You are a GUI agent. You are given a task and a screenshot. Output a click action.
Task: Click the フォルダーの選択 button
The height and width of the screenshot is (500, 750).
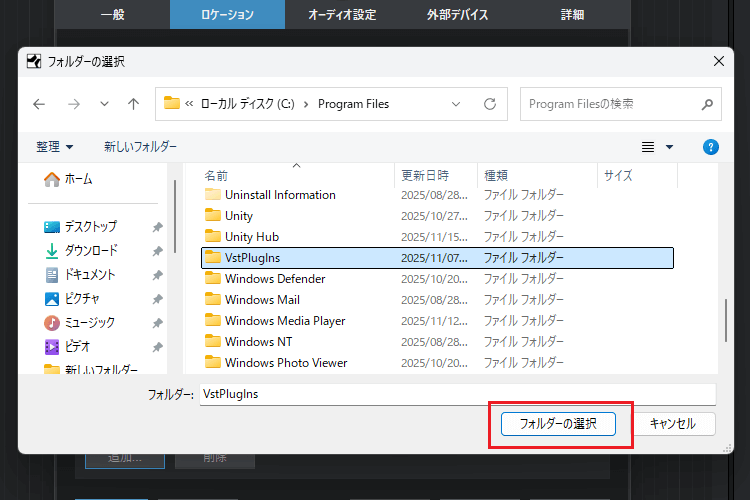coord(558,424)
